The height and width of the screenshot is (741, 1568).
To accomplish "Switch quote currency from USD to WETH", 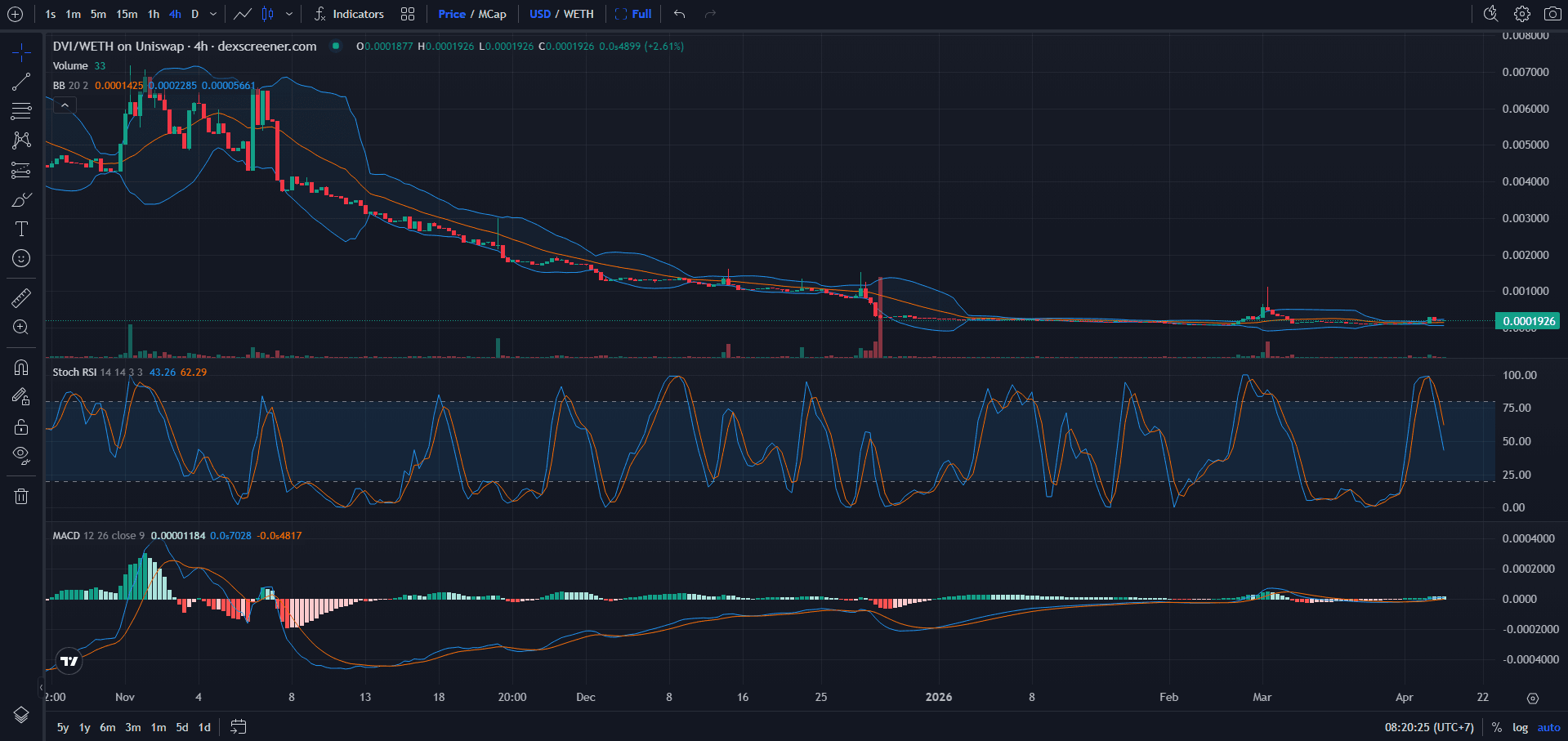I will (x=580, y=14).
